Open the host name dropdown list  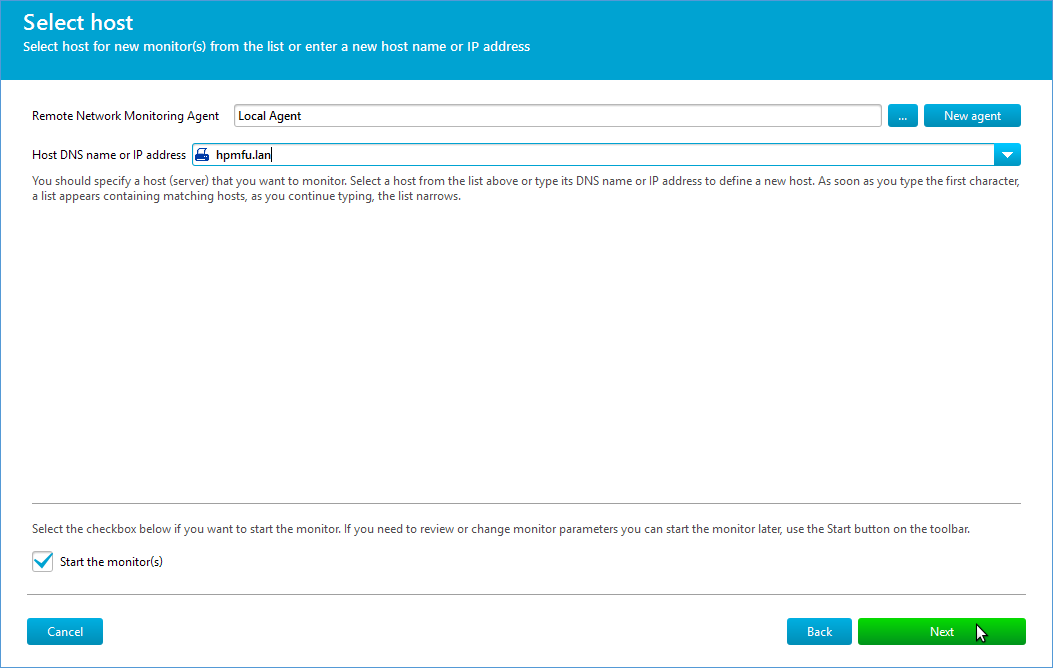pos(1007,155)
